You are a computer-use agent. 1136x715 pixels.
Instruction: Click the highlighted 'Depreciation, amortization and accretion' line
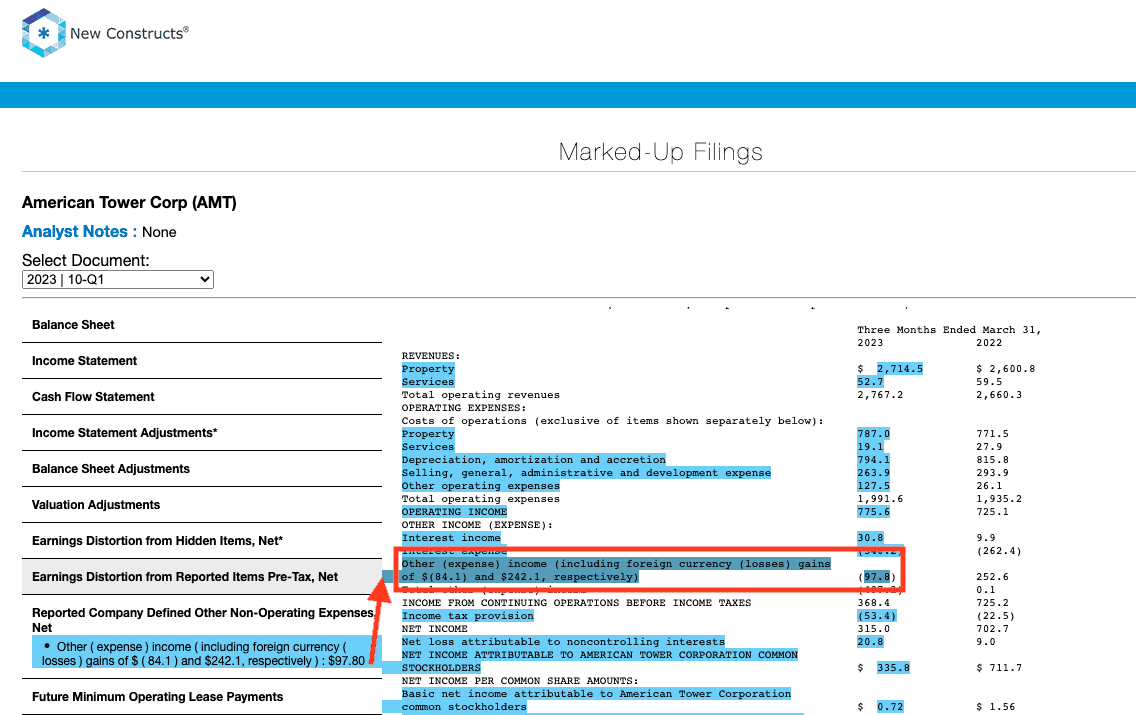(534, 460)
